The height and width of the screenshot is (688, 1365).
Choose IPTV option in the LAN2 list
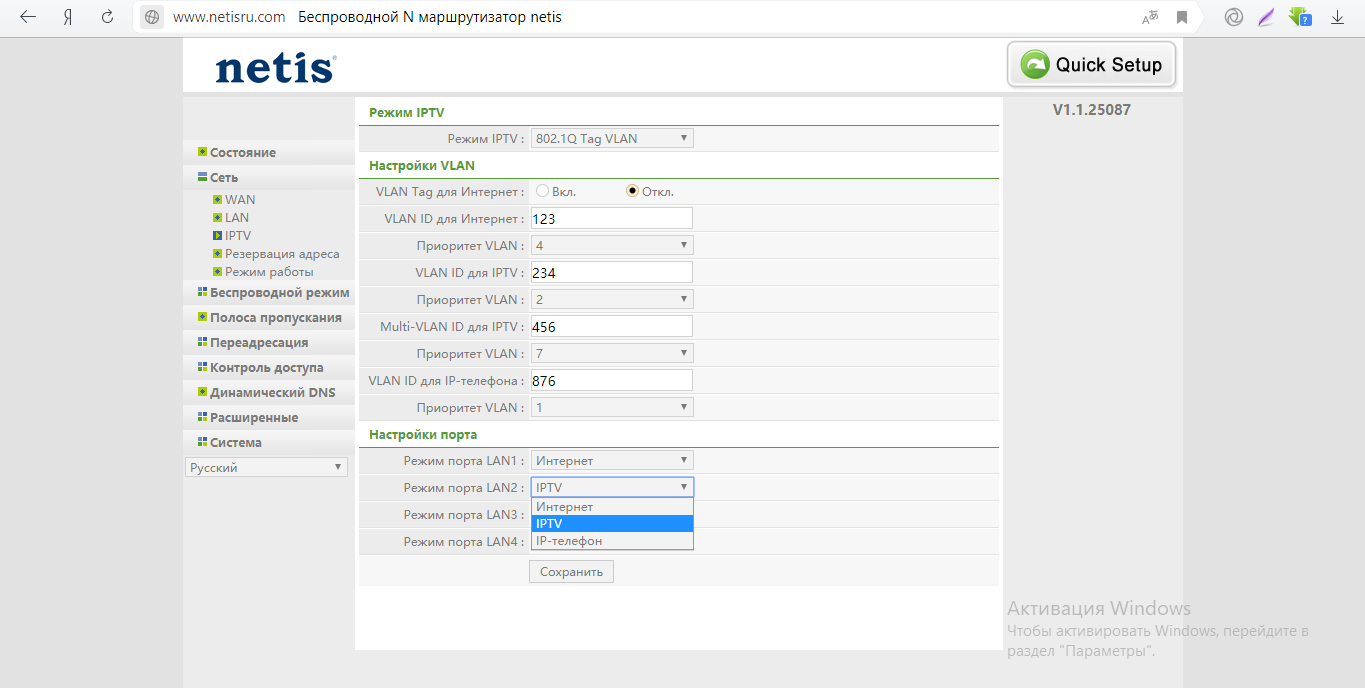(x=612, y=524)
